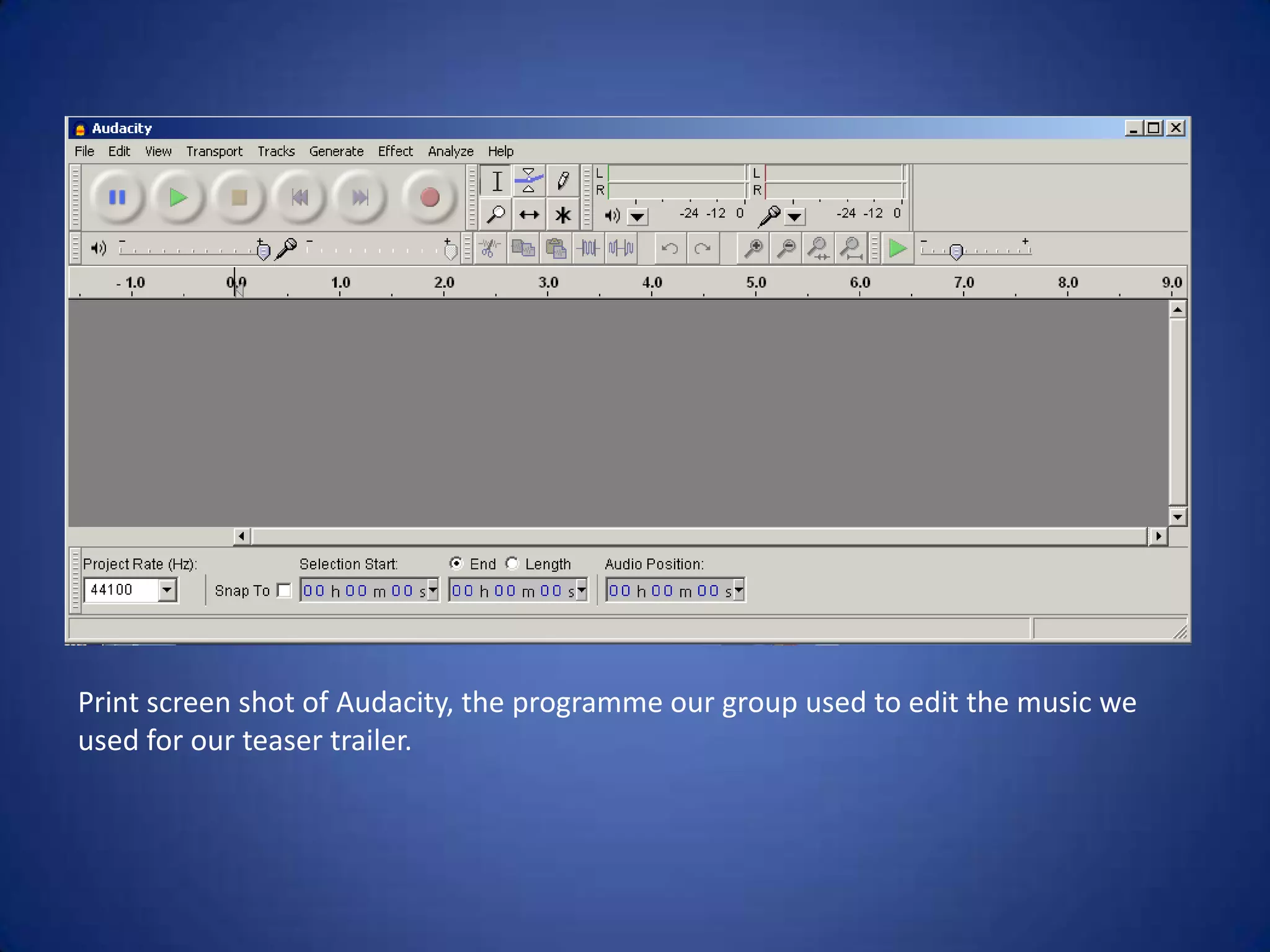The height and width of the screenshot is (952, 1270).
Task: Open the Transport menu
Action: coord(215,151)
